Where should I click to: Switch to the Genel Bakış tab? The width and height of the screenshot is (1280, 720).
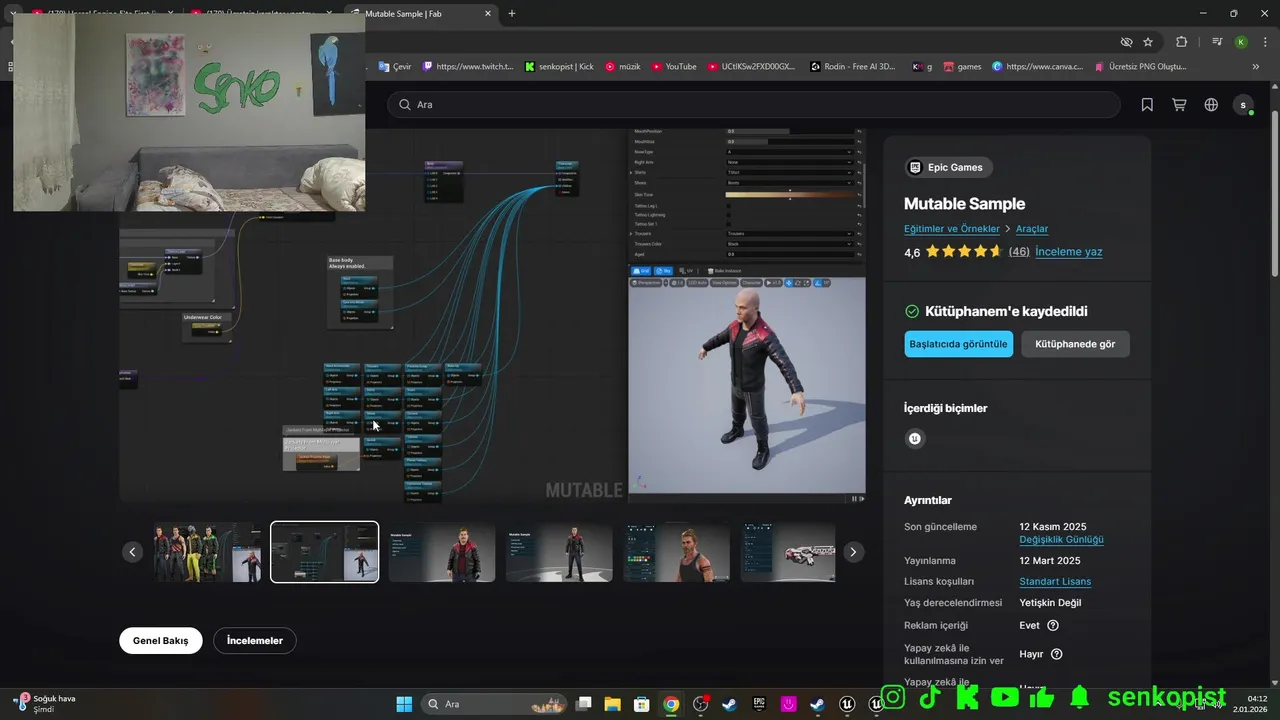point(161,640)
